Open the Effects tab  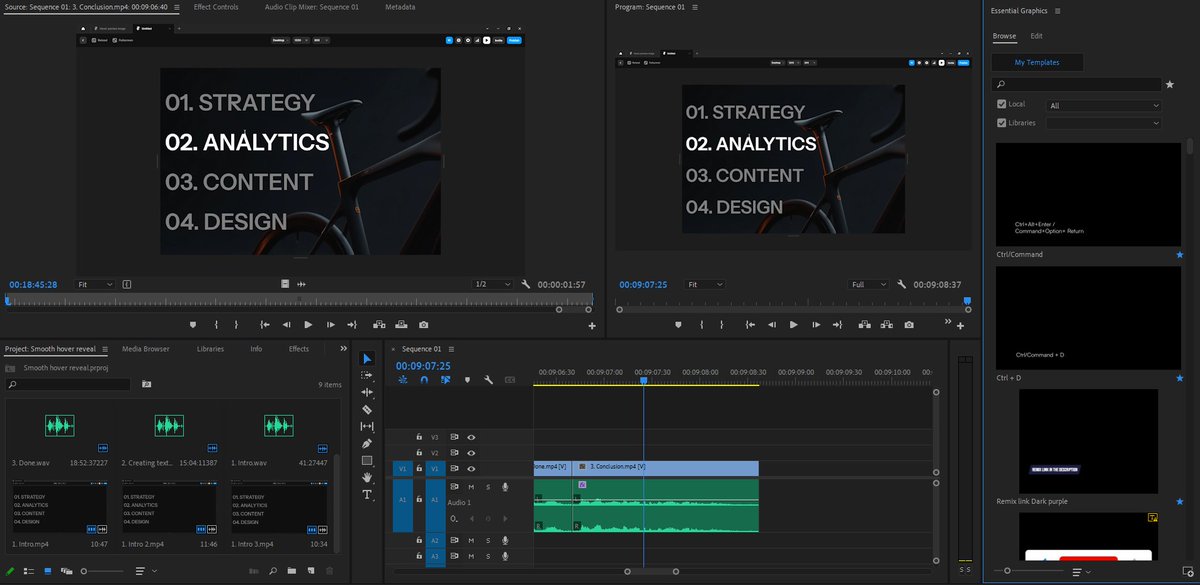[298, 349]
